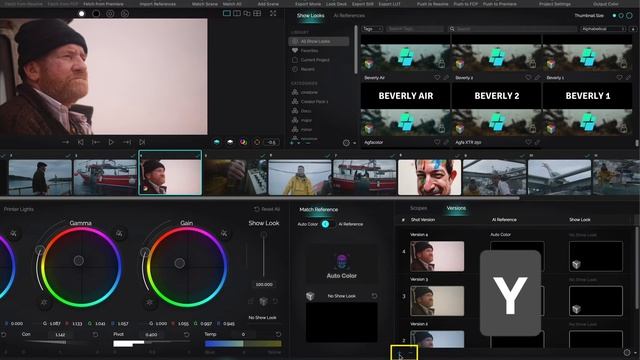
Task: Reset the Temp value
Action: point(278,334)
